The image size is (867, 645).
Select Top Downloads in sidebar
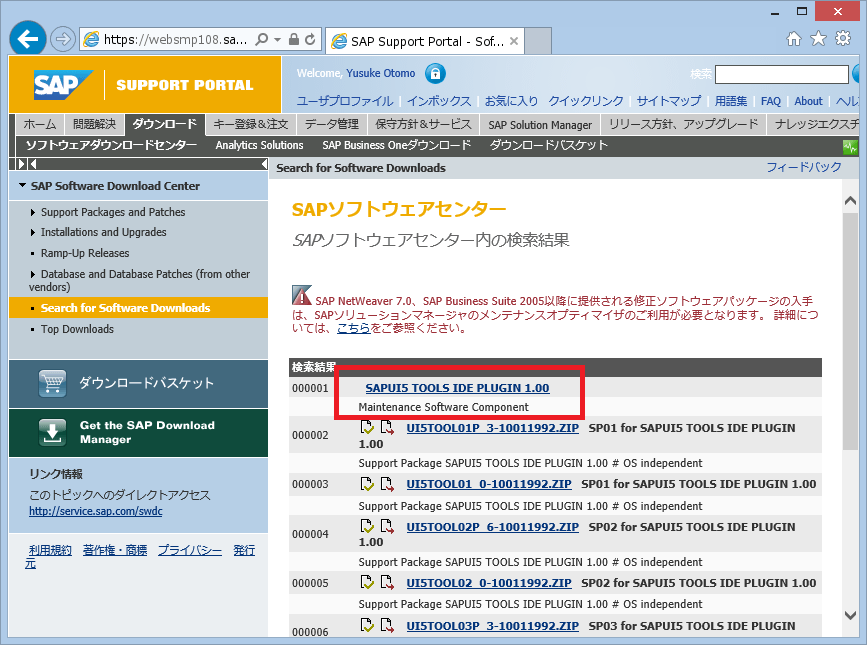[77, 329]
